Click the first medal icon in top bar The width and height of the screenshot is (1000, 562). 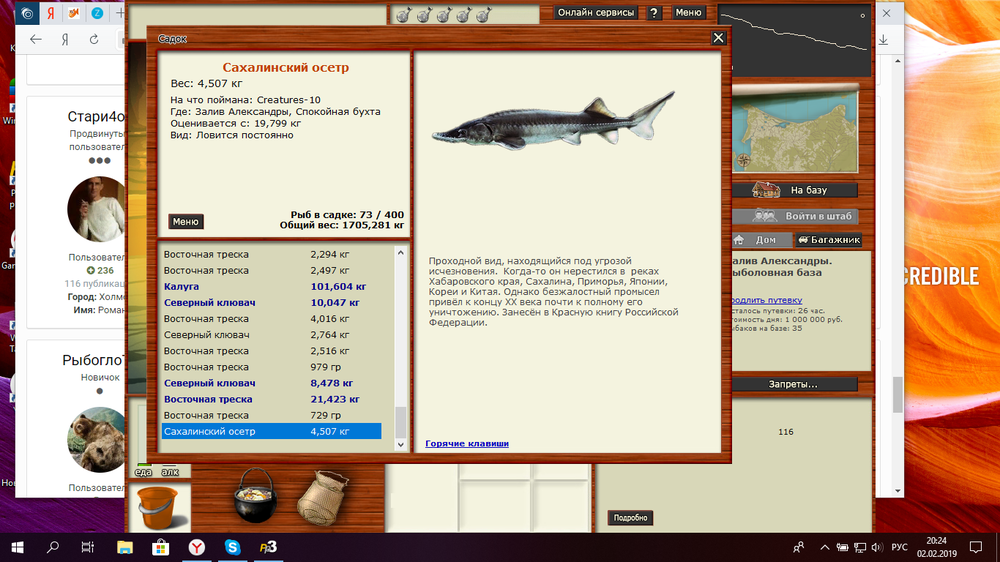(404, 15)
